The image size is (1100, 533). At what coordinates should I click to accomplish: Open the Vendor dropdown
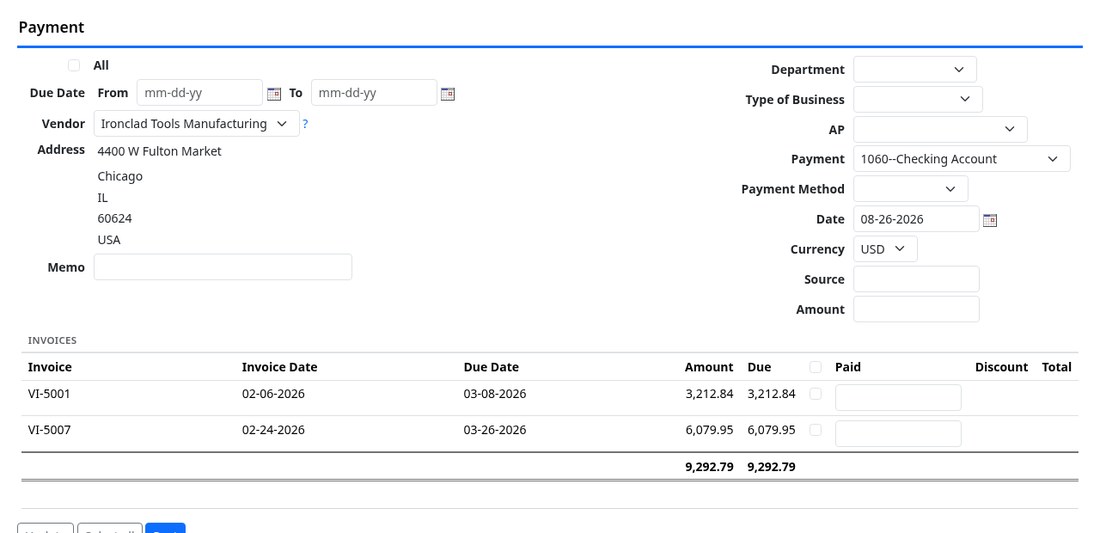196,123
